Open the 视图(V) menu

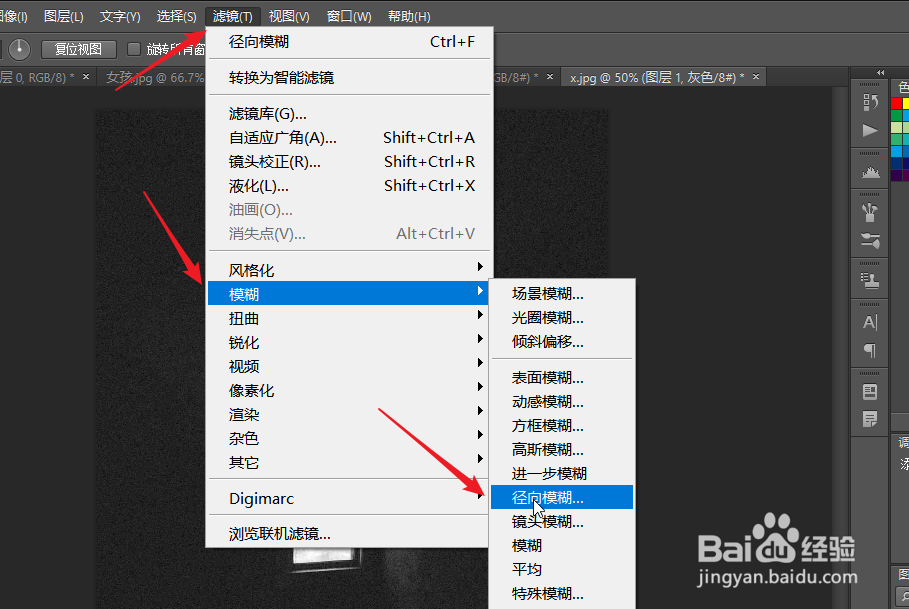[289, 16]
